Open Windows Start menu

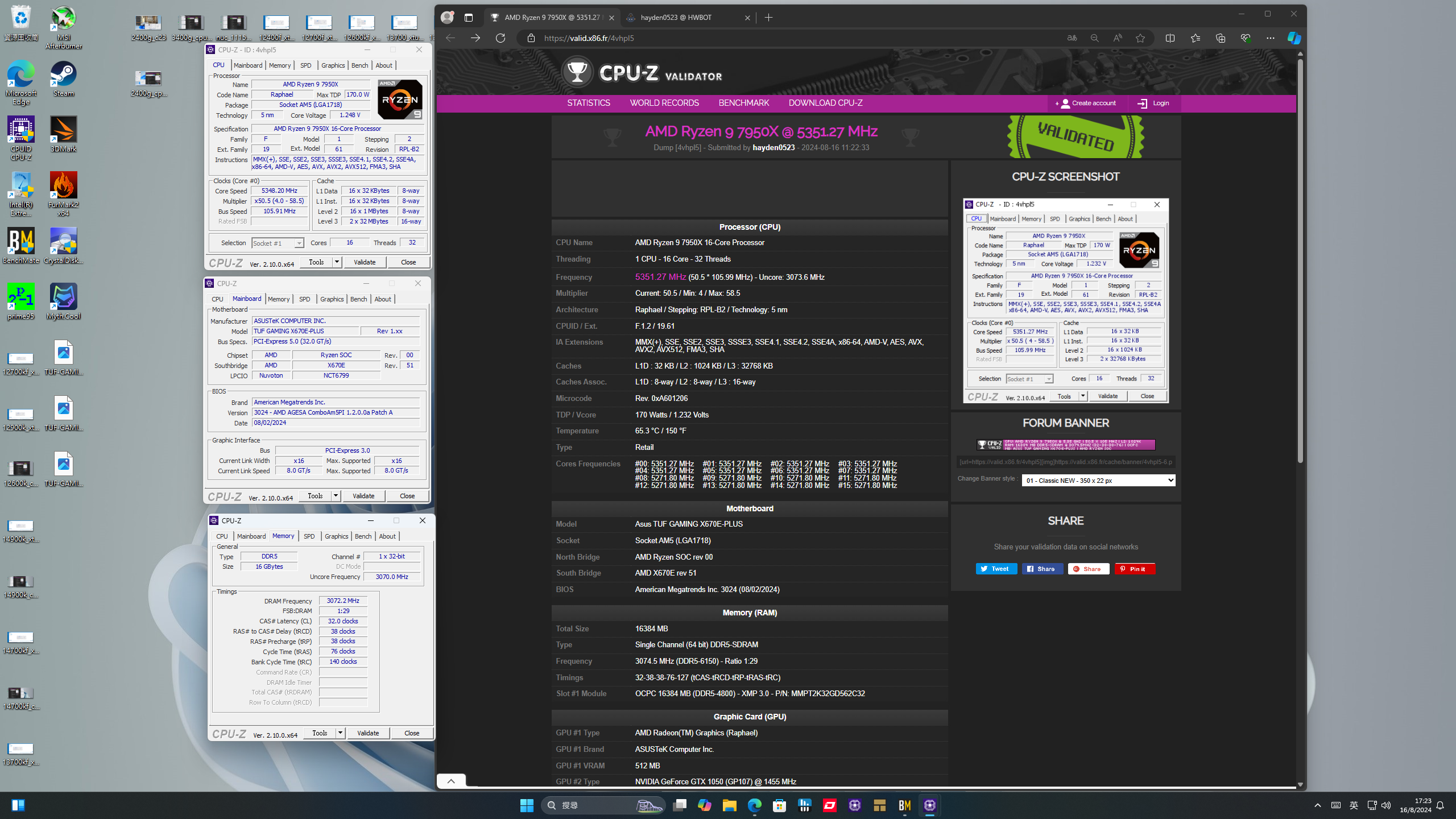tap(527, 805)
